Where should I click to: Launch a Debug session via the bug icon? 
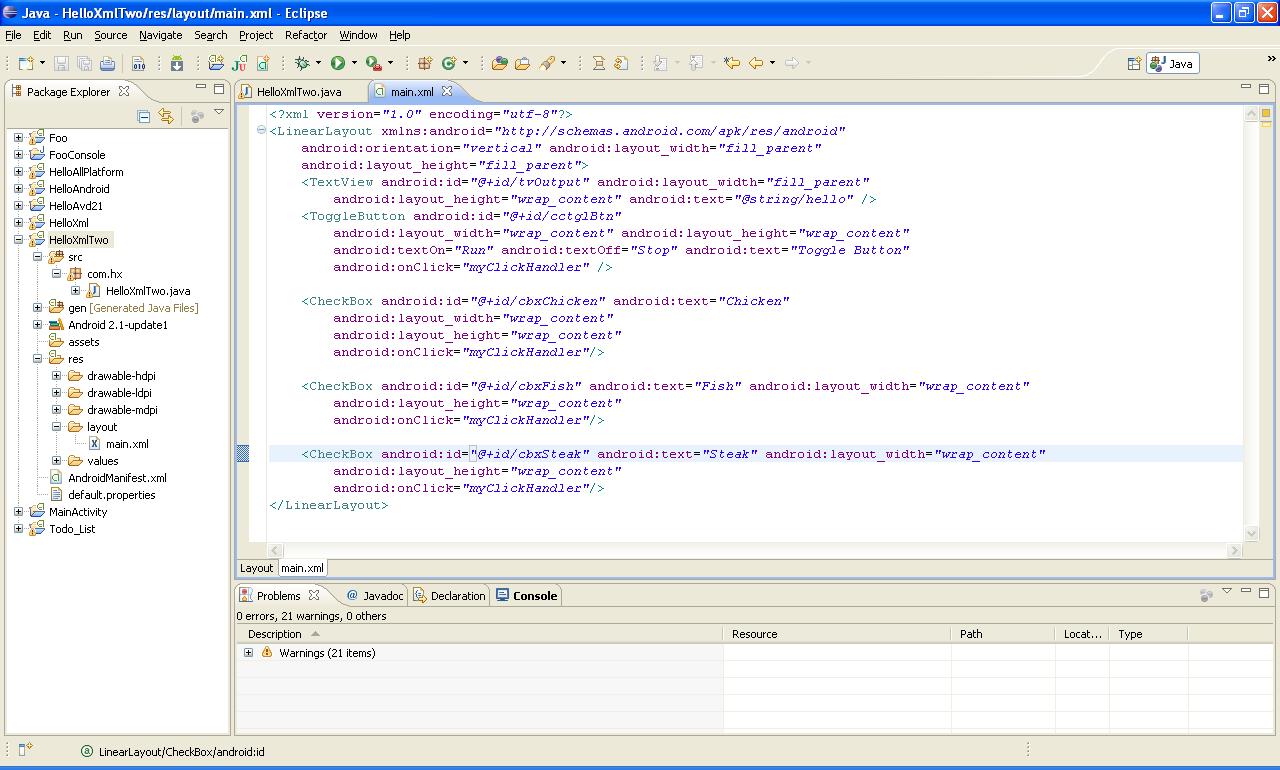point(301,62)
